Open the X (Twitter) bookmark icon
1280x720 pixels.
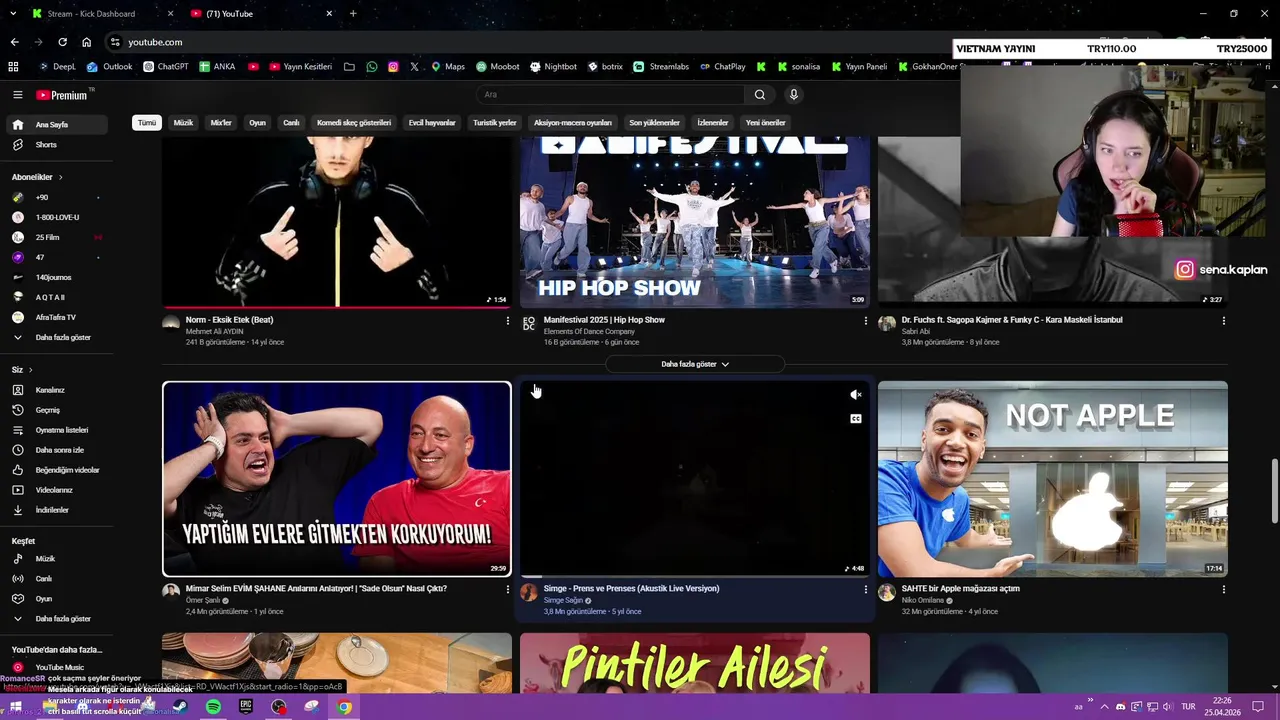pos(414,67)
